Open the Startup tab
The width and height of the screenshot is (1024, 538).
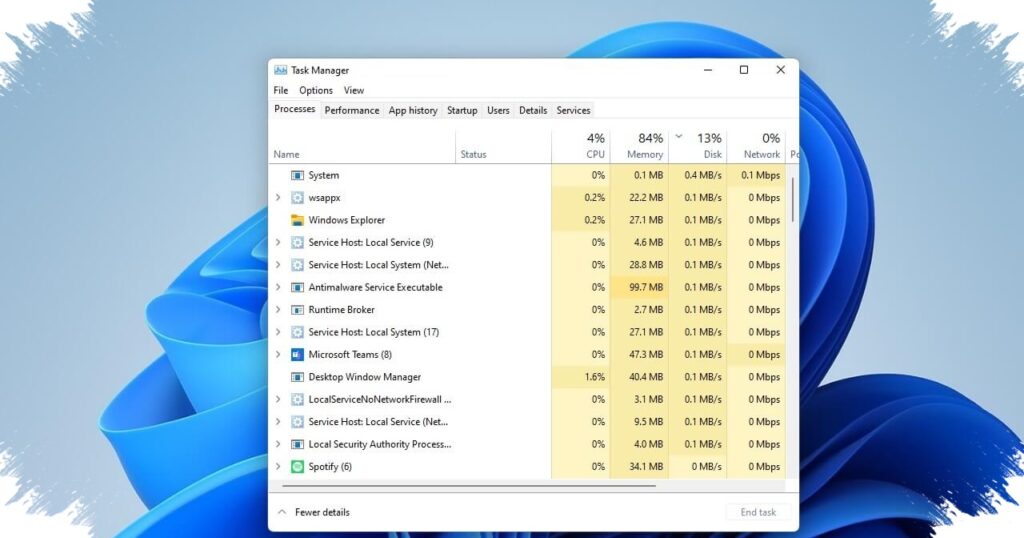(x=462, y=110)
